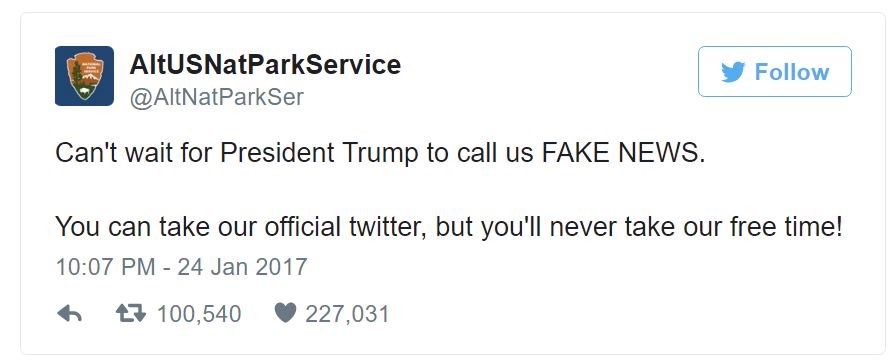Click the tweet line starting "You can take"

[449, 228]
